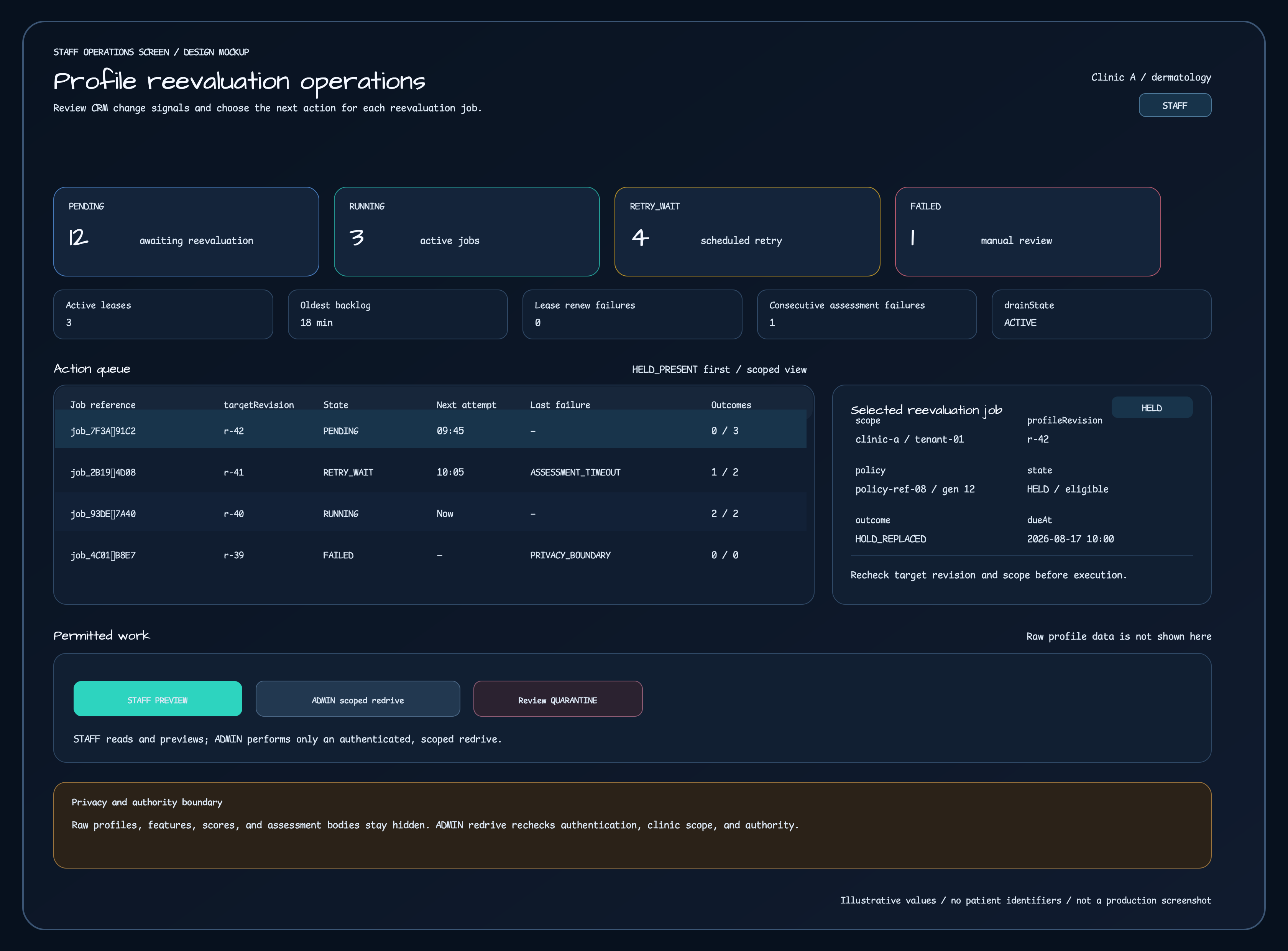This screenshot has width=1288, height=951.
Task: Click the PENDING state cell in table
Action: coord(341,431)
